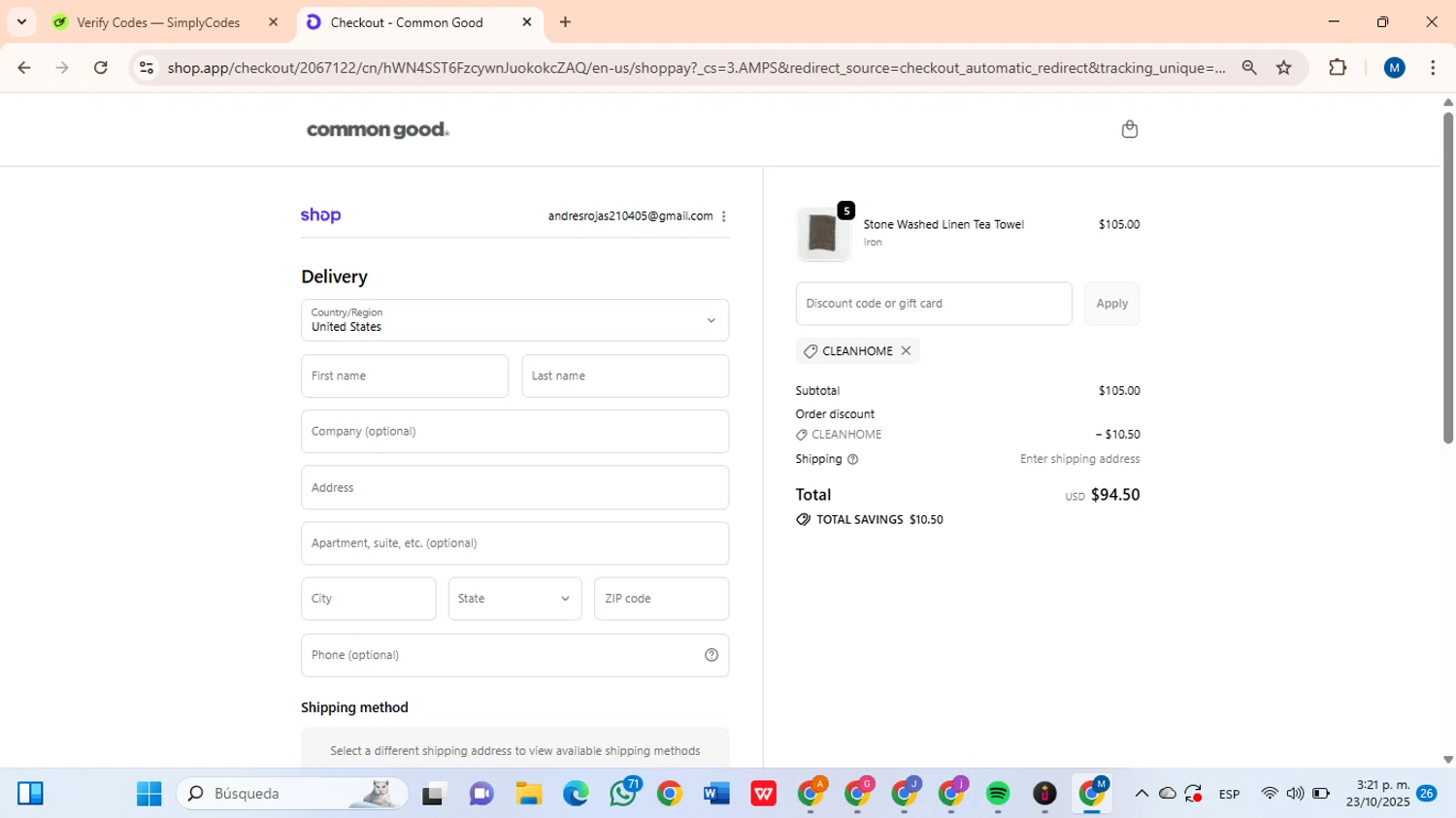This screenshot has height=818, width=1456.
Task: Go forward in browser history
Action: [x=62, y=68]
